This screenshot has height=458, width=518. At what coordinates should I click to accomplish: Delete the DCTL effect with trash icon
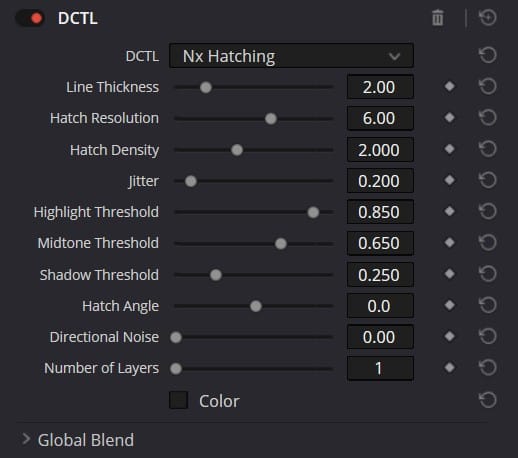(x=438, y=18)
